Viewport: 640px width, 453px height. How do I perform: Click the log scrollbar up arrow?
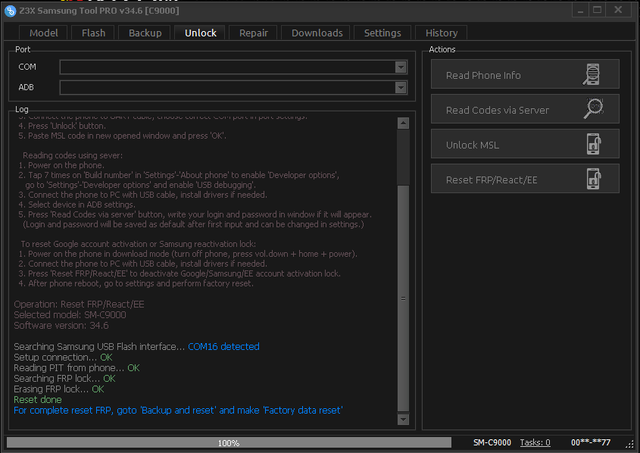tap(403, 123)
